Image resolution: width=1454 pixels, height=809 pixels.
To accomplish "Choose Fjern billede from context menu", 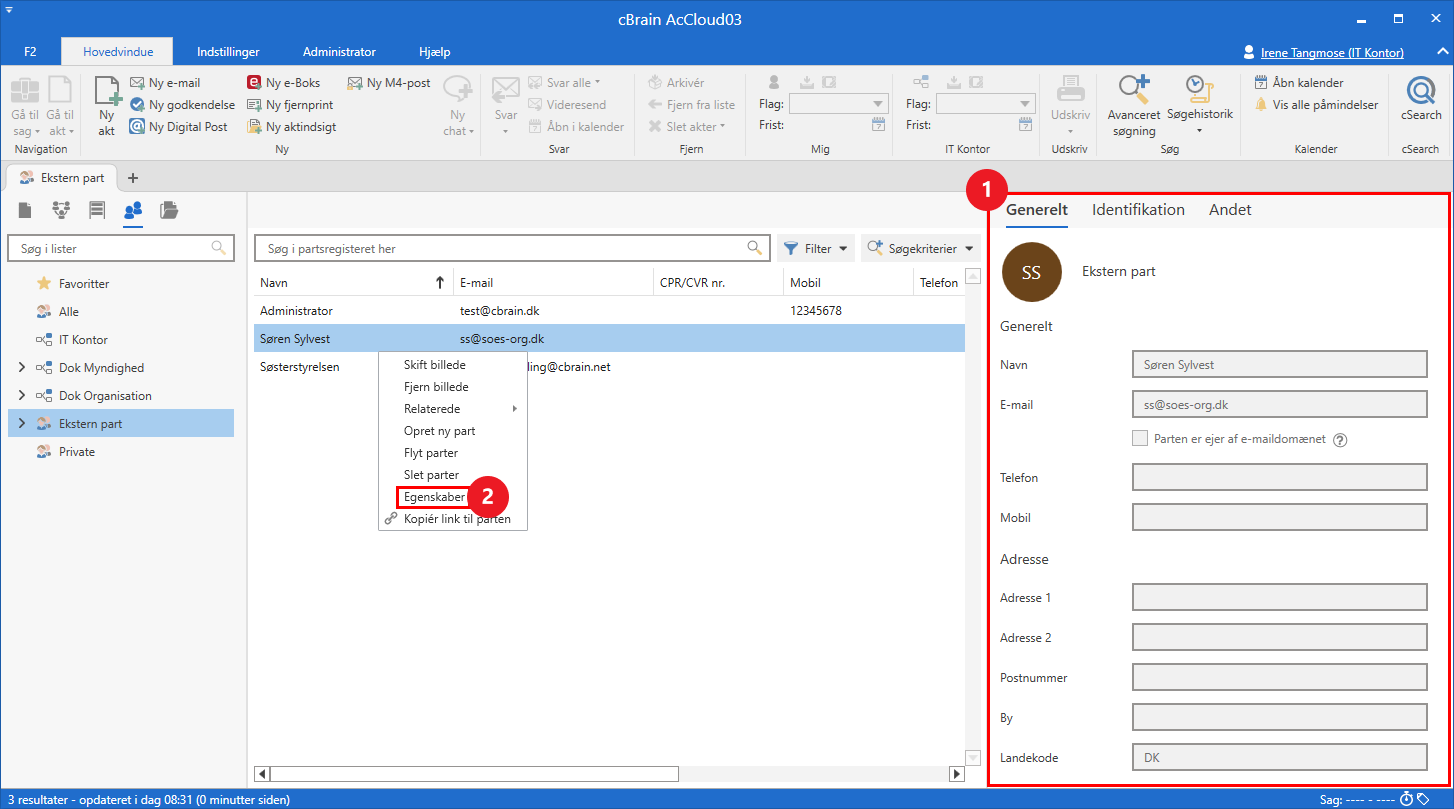I will 452,387.
